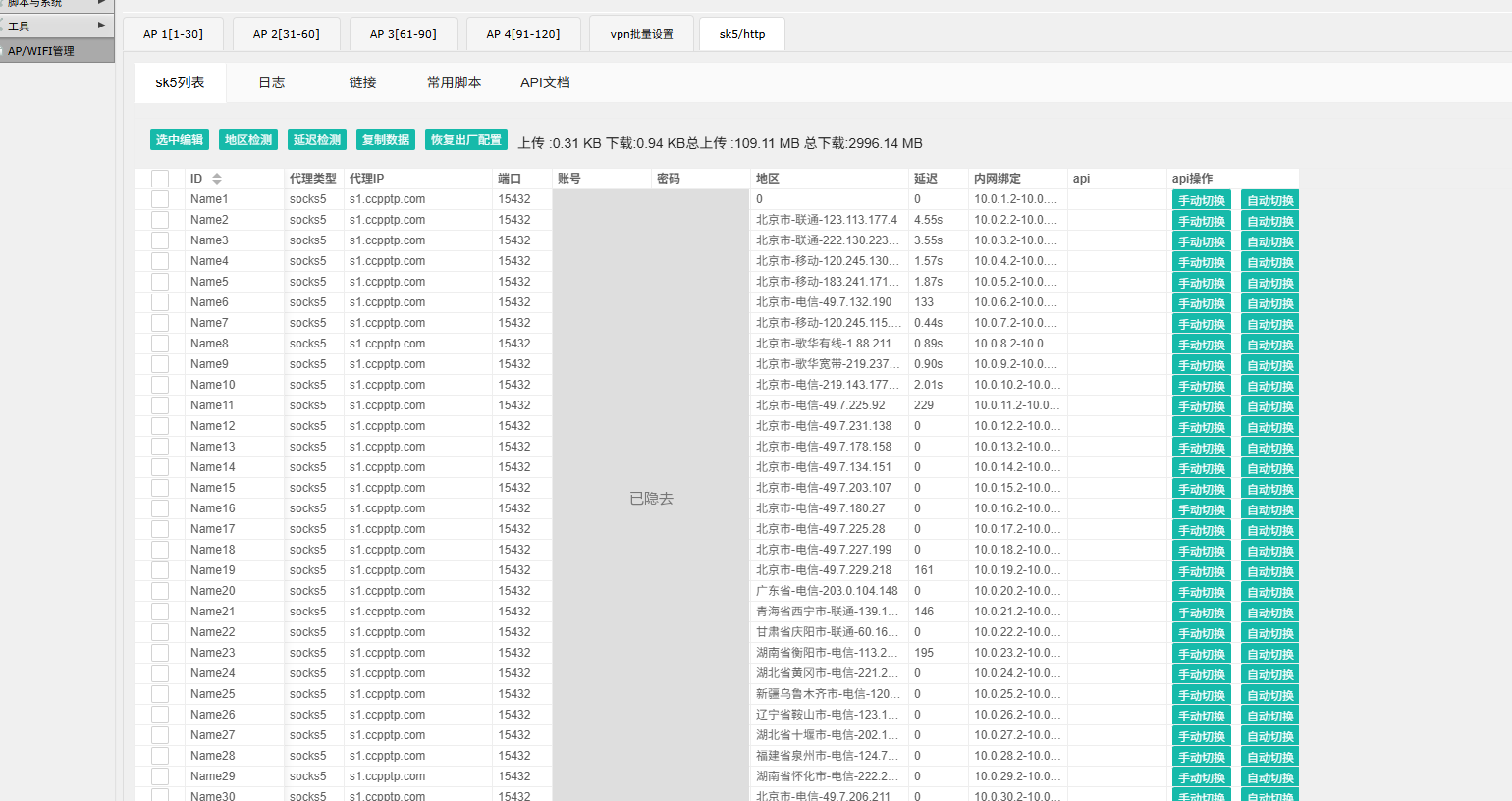Open the API文档 sub-tab

coord(545,82)
